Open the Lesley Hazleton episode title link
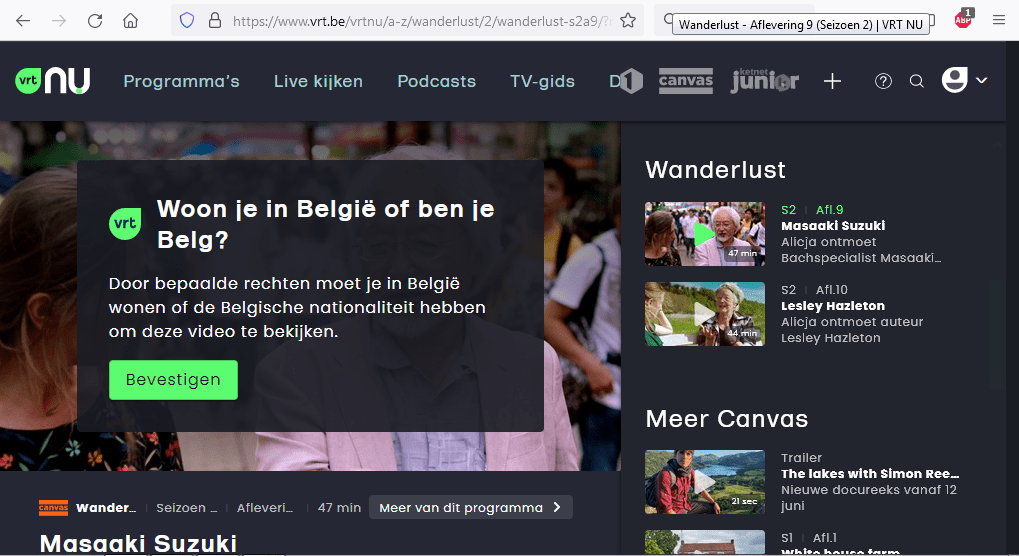 click(833, 305)
